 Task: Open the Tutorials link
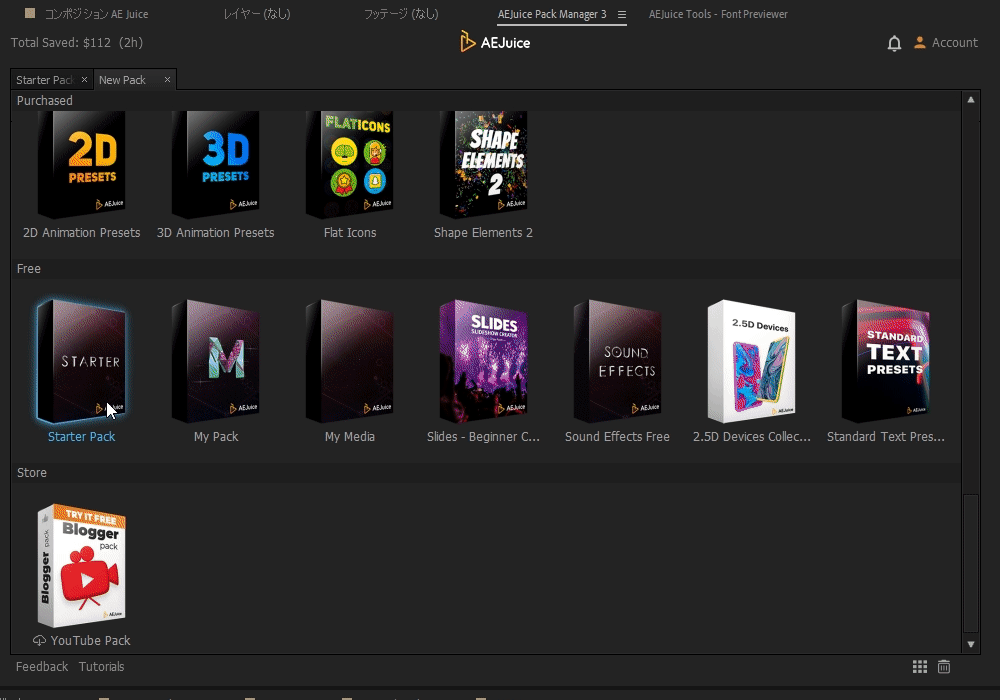[101, 666]
